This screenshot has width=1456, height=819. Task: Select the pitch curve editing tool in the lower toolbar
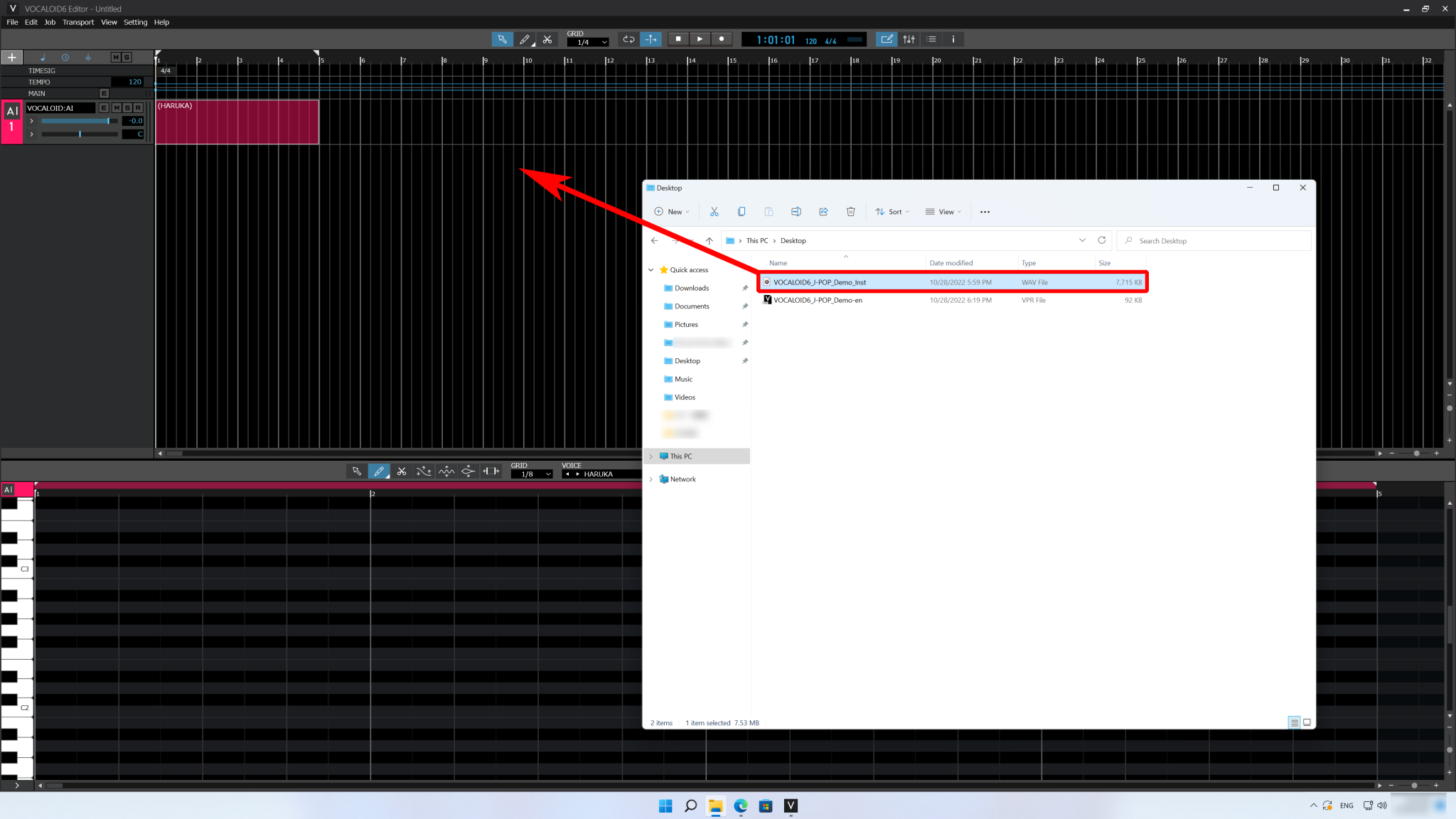tap(424, 471)
